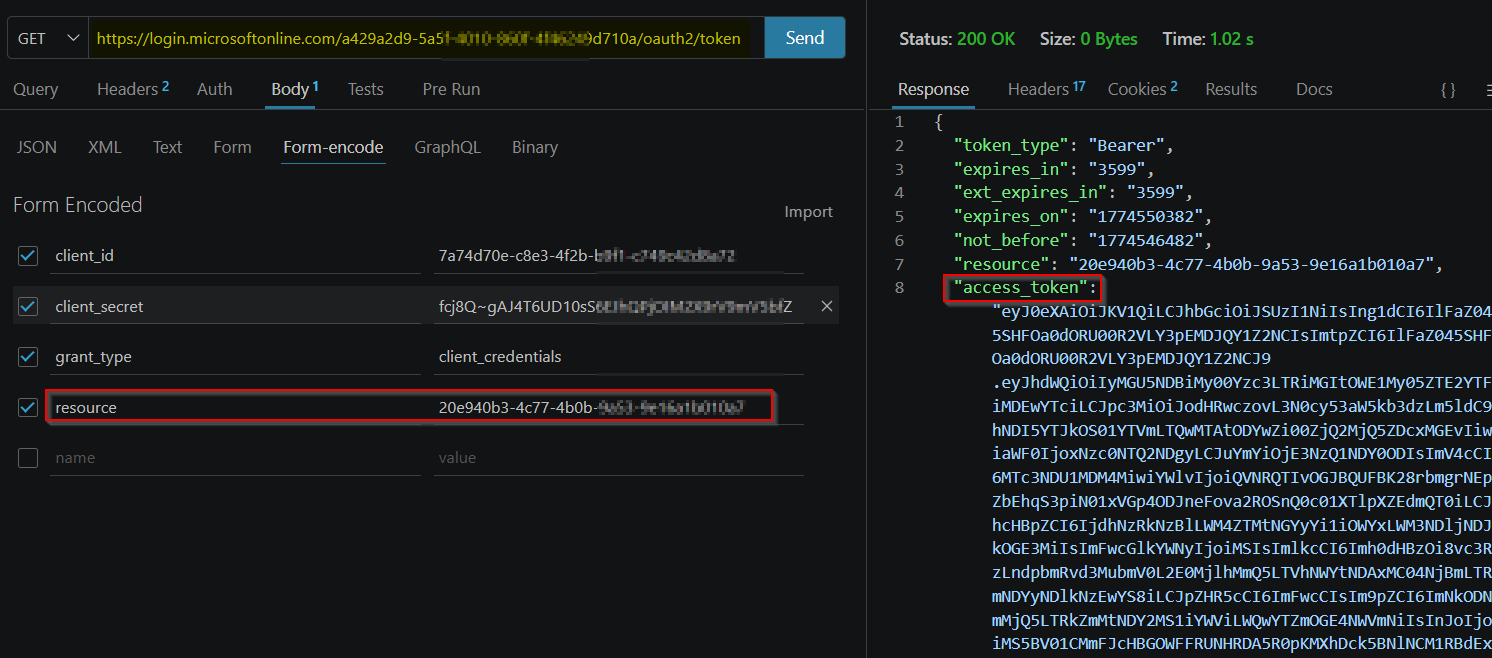Edit the client_id name field
This screenshot has height=658, width=1492.
click(235, 256)
